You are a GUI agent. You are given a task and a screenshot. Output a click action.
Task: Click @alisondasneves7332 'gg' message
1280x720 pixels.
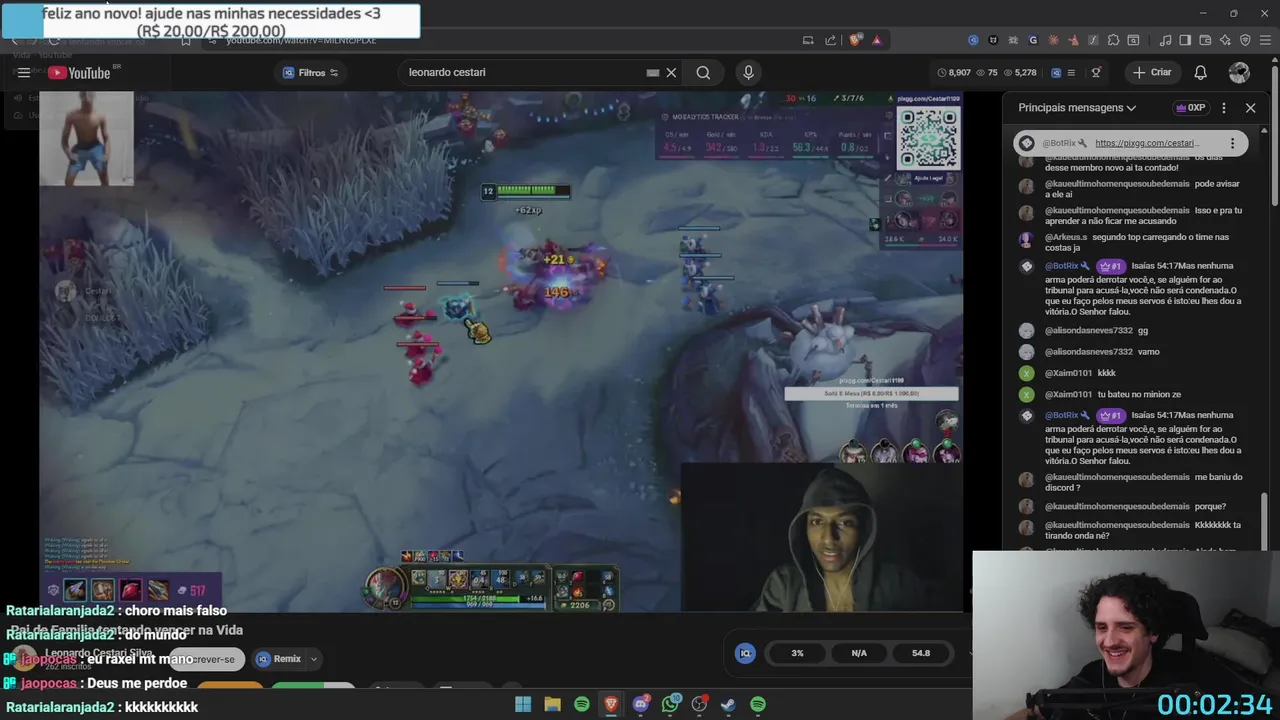(1096, 330)
